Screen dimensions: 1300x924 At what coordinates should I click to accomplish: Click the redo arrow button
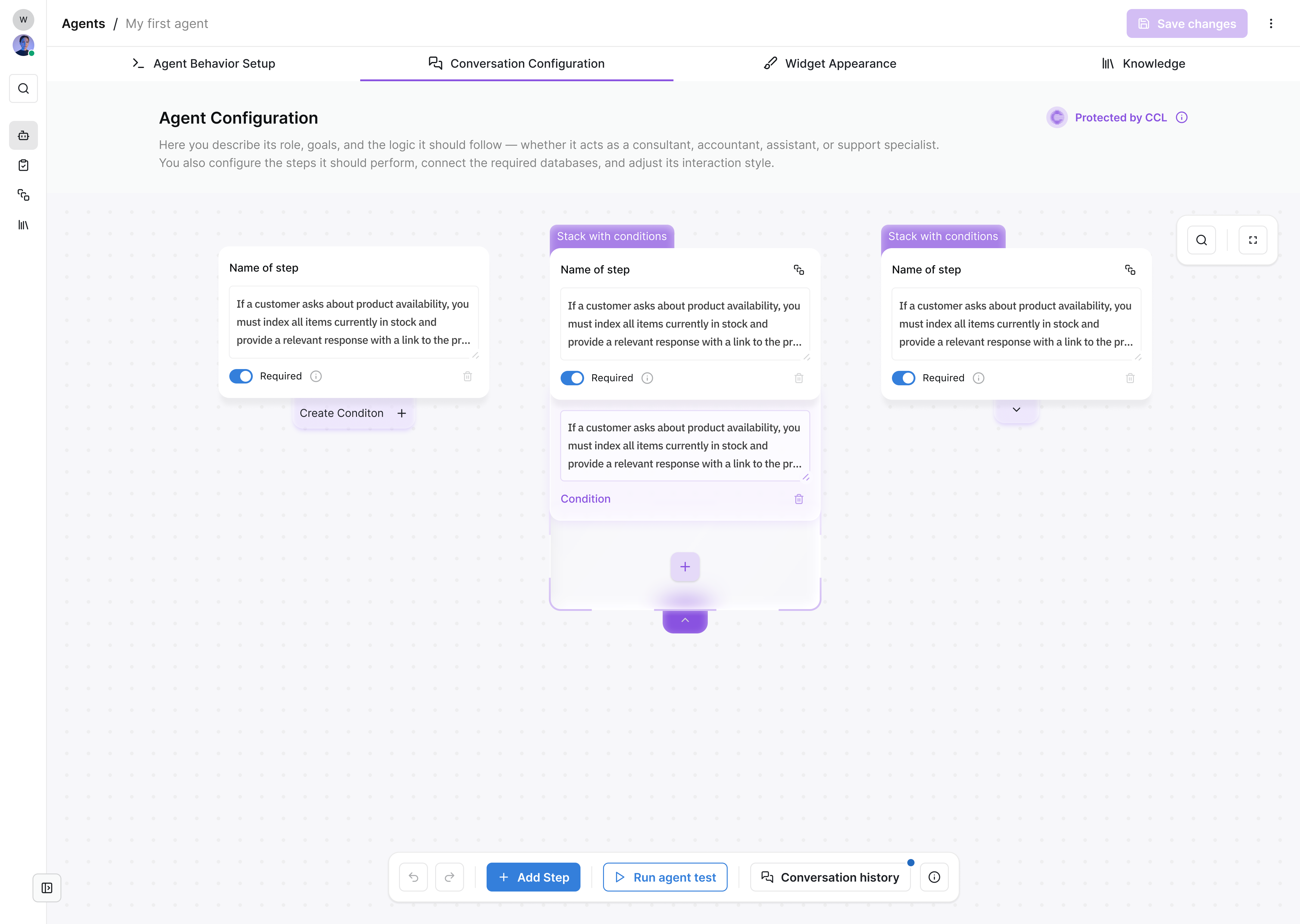(450, 877)
